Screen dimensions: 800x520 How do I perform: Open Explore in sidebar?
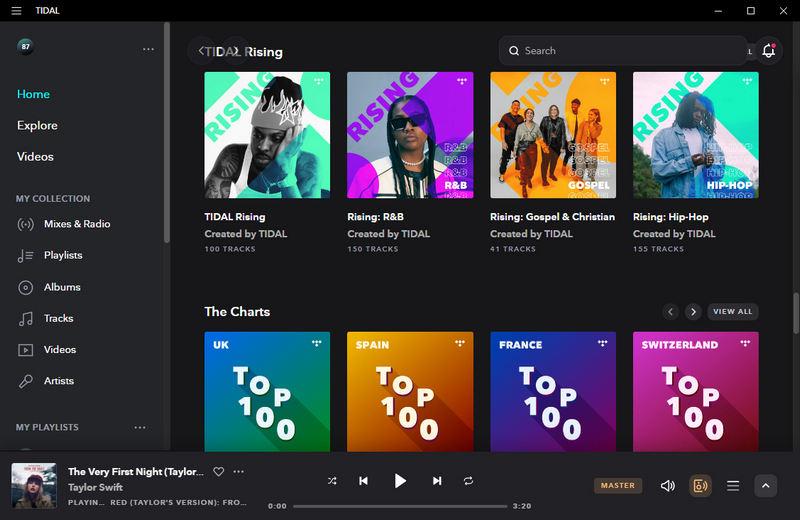(x=37, y=126)
